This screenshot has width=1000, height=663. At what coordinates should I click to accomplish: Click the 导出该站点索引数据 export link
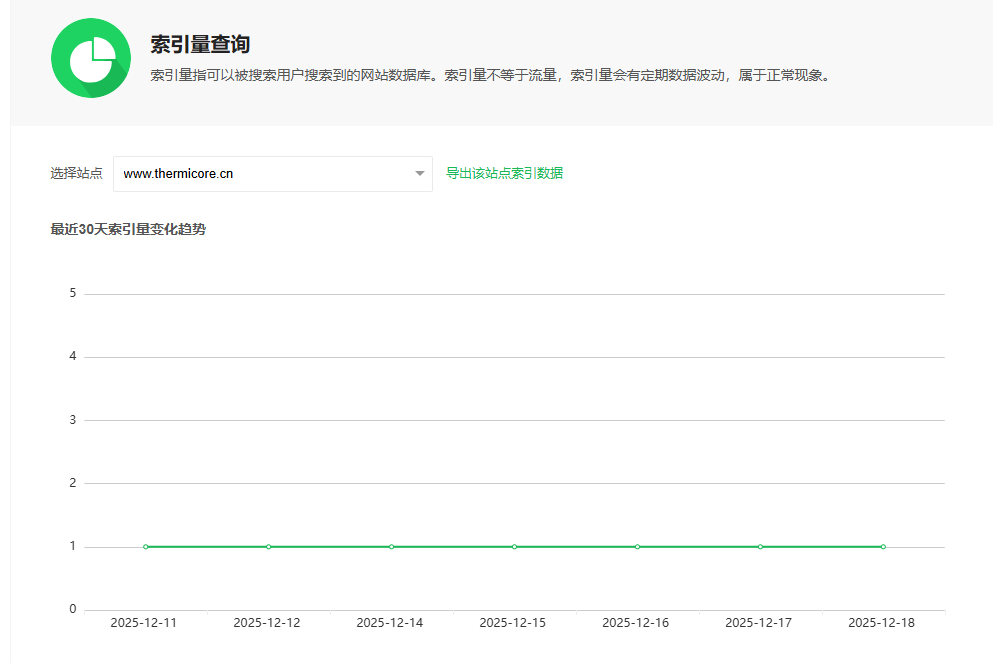coord(504,173)
